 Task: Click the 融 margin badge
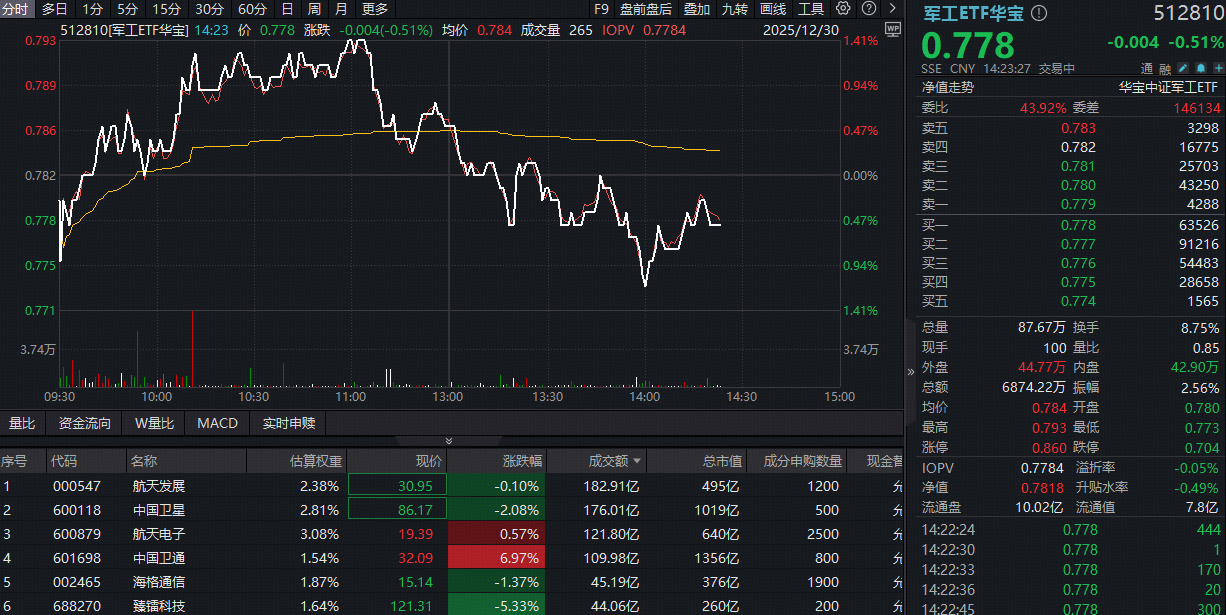(x=1165, y=69)
